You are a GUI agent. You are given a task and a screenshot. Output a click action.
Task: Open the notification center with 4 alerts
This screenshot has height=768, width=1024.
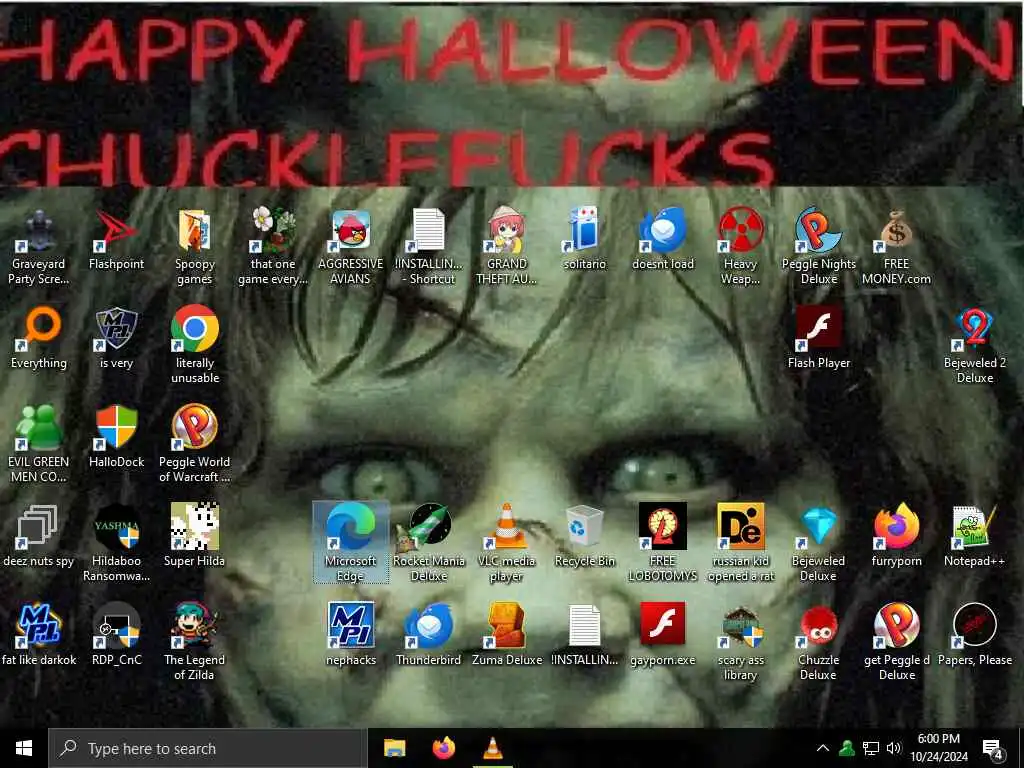pyautogui.click(x=993, y=750)
